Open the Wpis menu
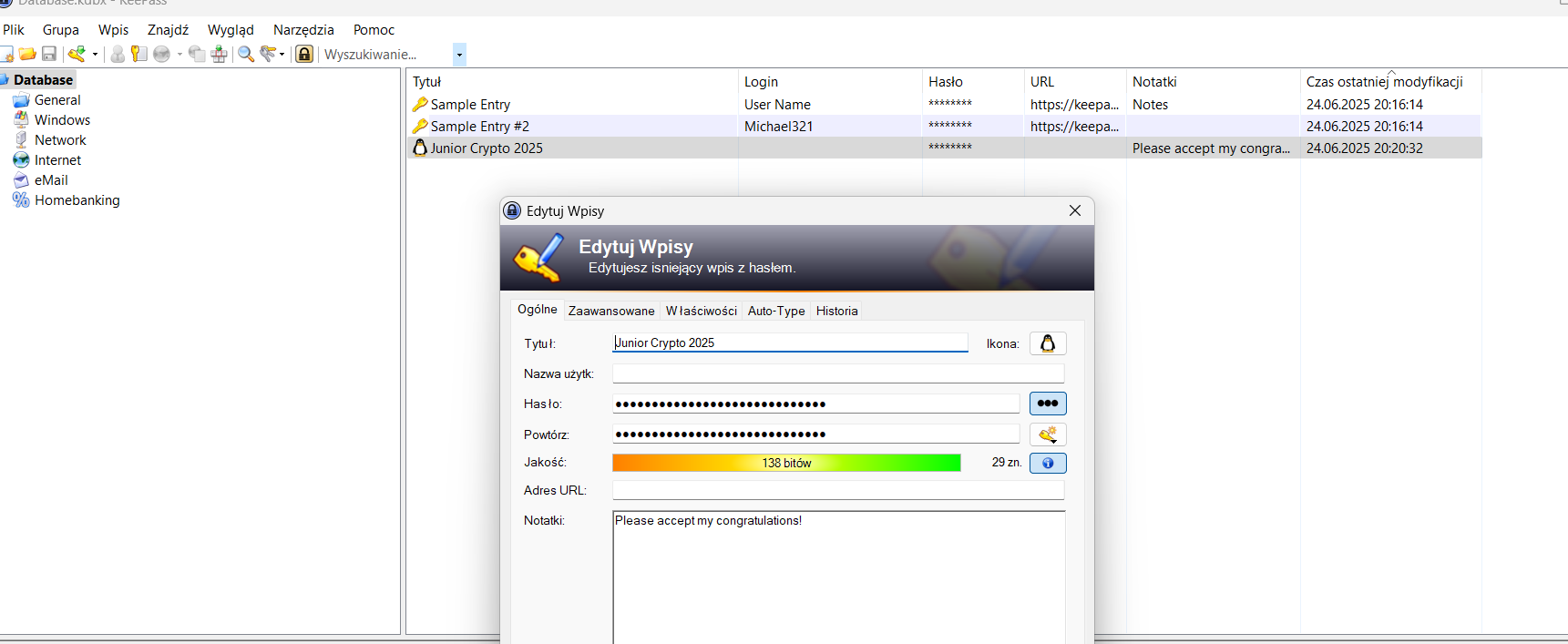The height and width of the screenshot is (644, 1568). (x=114, y=30)
